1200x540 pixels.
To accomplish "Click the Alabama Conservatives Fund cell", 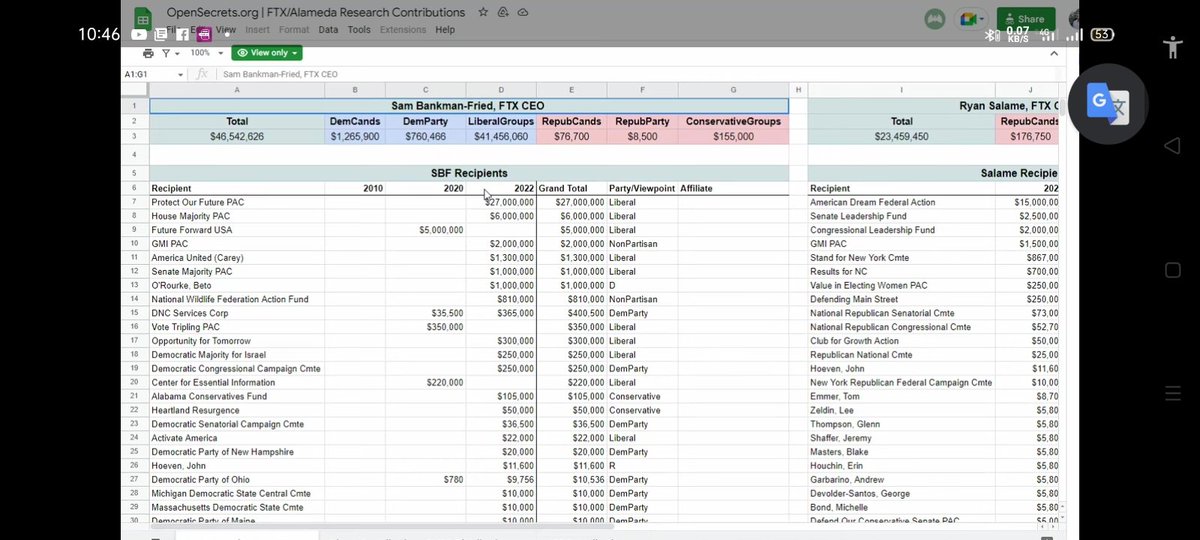I will tap(237, 396).
